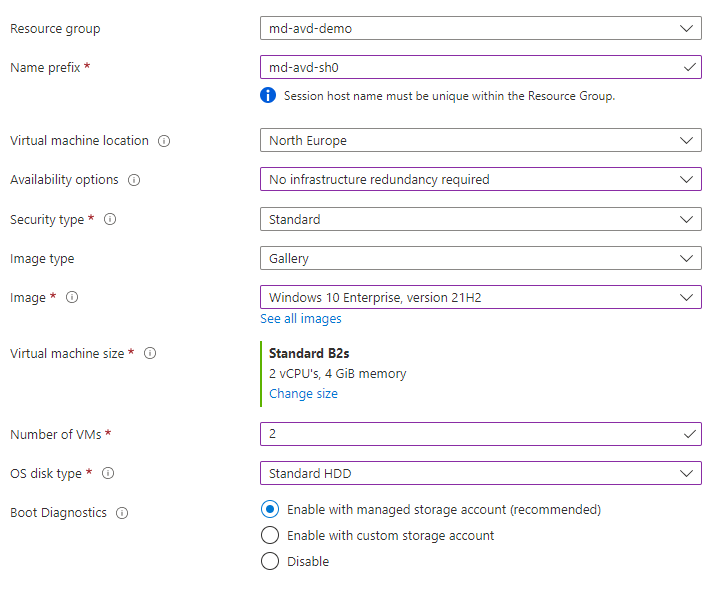Click info icon beside Availability options
Image resolution: width=721 pixels, height=589 pixels.
[x=134, y=180]
